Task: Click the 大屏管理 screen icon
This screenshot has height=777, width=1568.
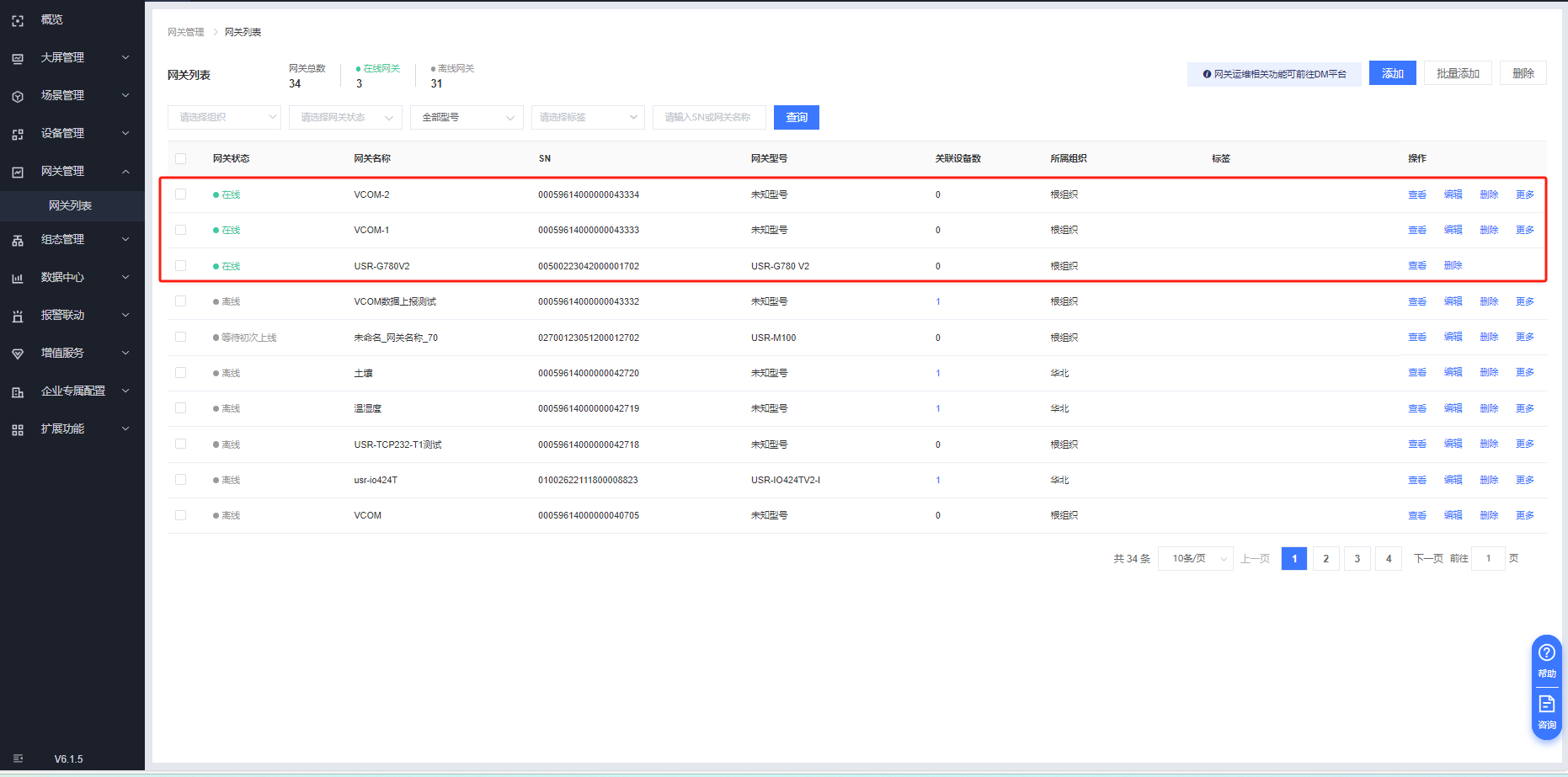Action: (18, 58)
